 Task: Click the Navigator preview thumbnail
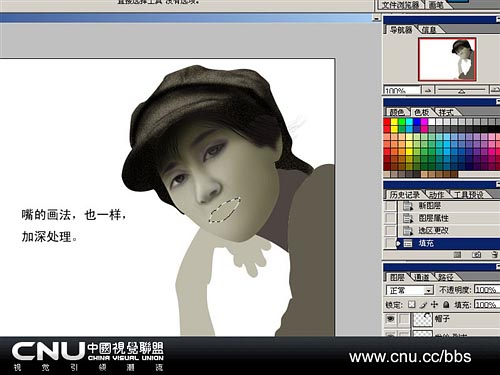(x=447, y=59)
